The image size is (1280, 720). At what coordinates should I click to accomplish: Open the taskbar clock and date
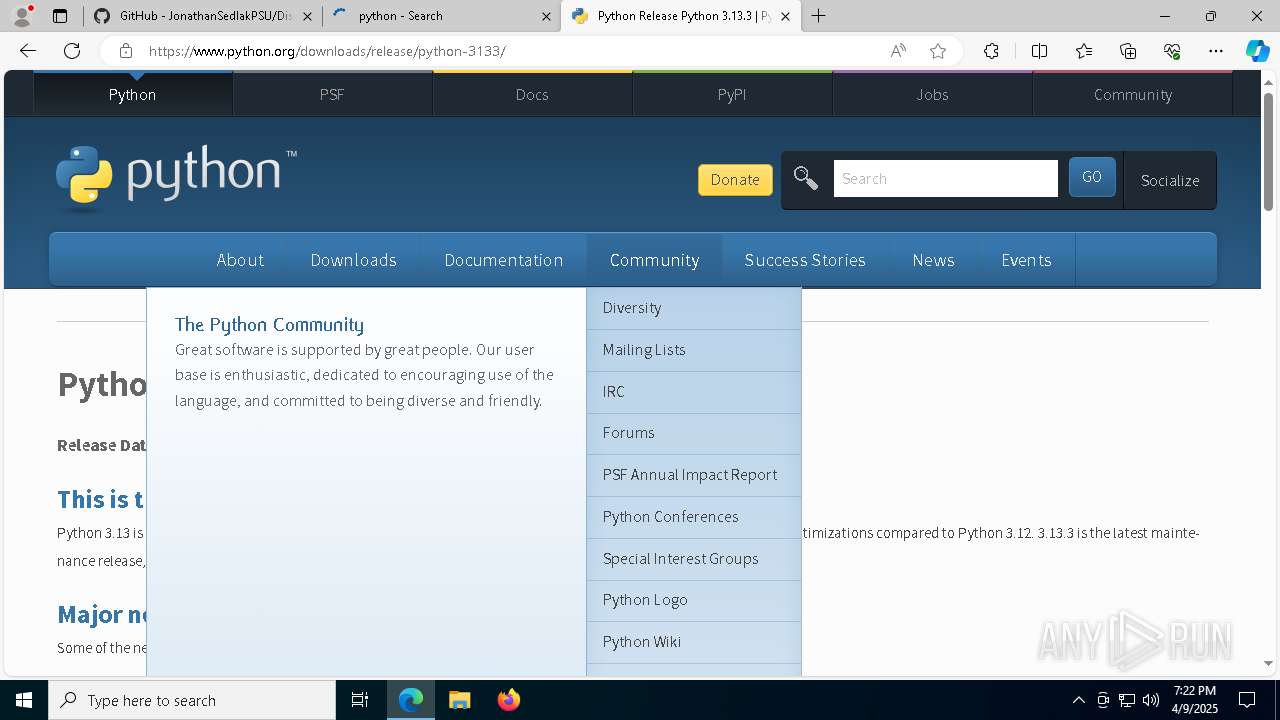(x=1195, y=700)
